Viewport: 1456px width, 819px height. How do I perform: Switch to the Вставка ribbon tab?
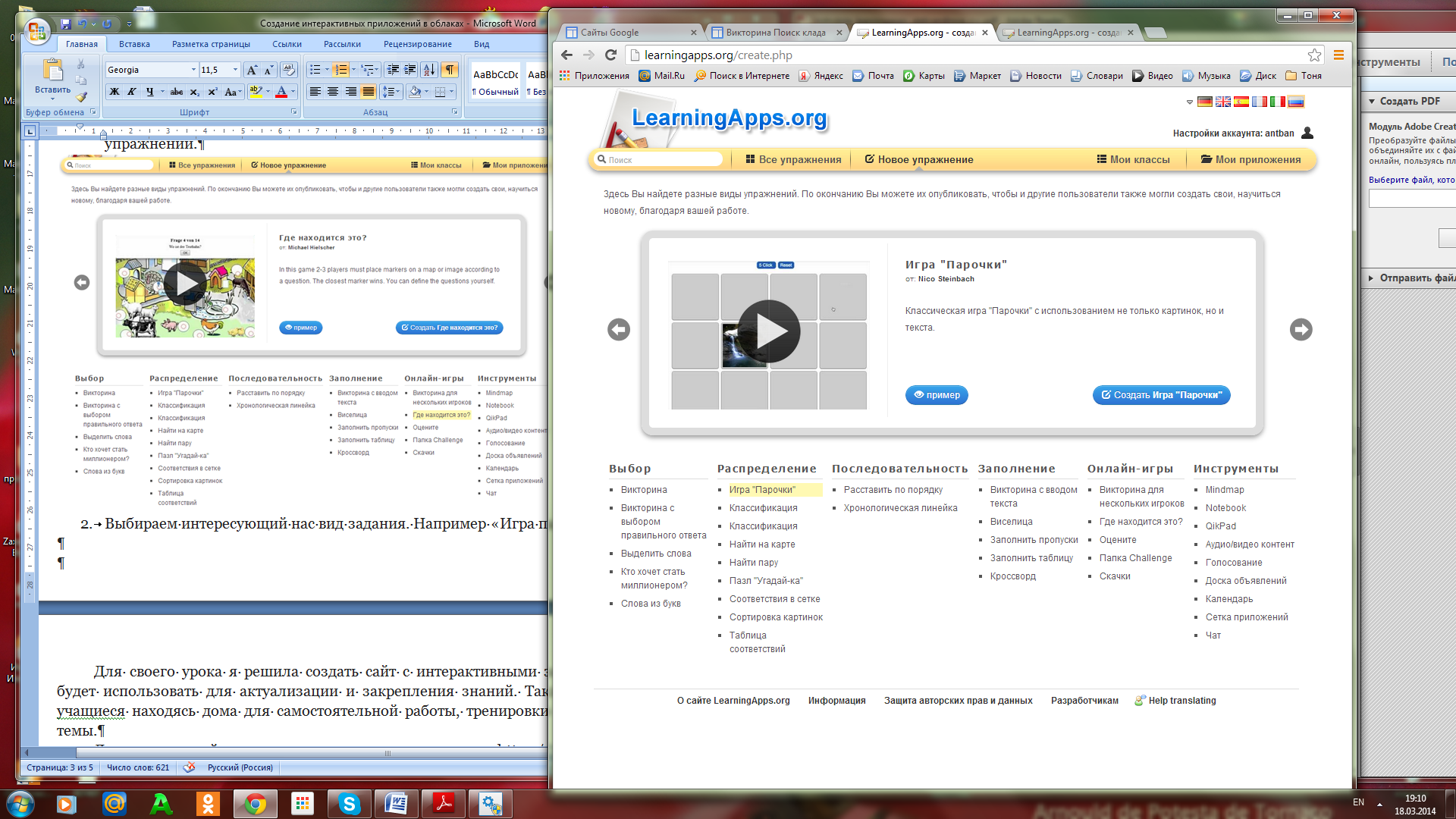coord(134,44)
